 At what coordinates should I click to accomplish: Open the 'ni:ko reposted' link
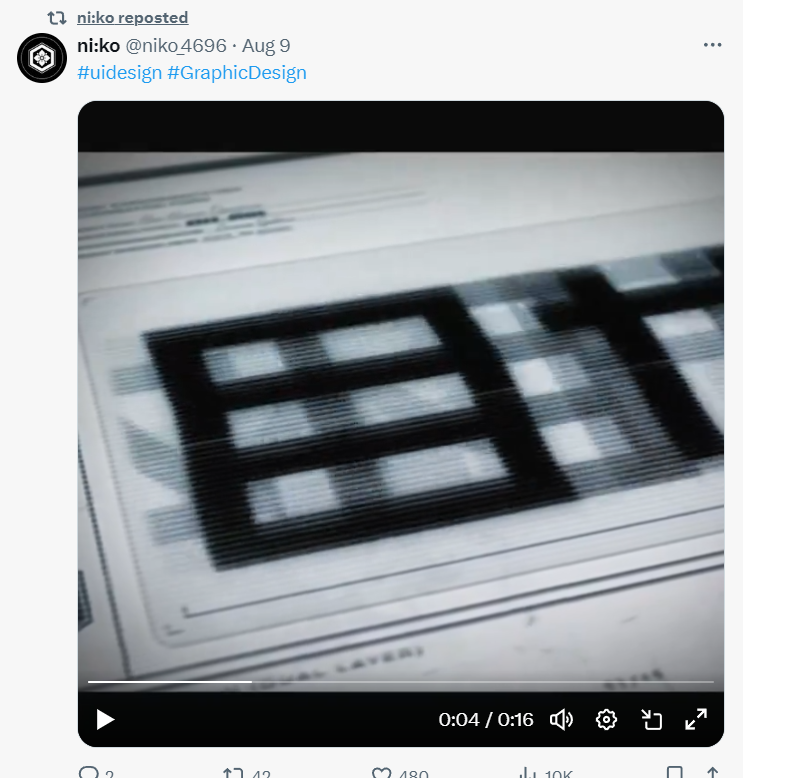tap(133, 18)
